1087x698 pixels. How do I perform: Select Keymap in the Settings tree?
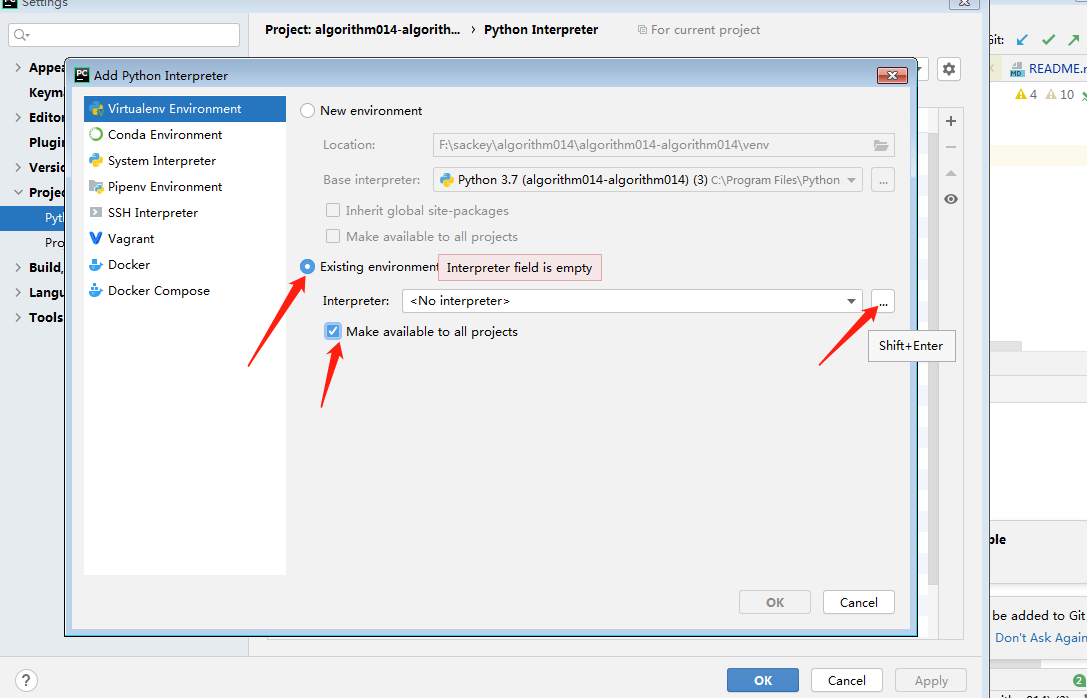pyautogui.click(x=46, y=92)
